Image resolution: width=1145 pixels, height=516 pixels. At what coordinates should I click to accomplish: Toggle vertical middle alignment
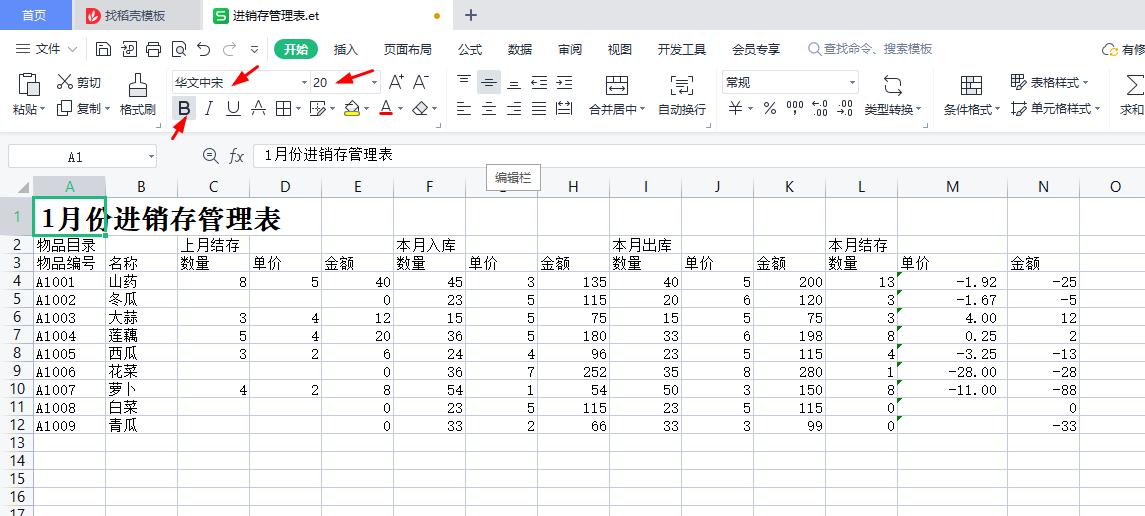pyautogui.click(x=489, y=82)
